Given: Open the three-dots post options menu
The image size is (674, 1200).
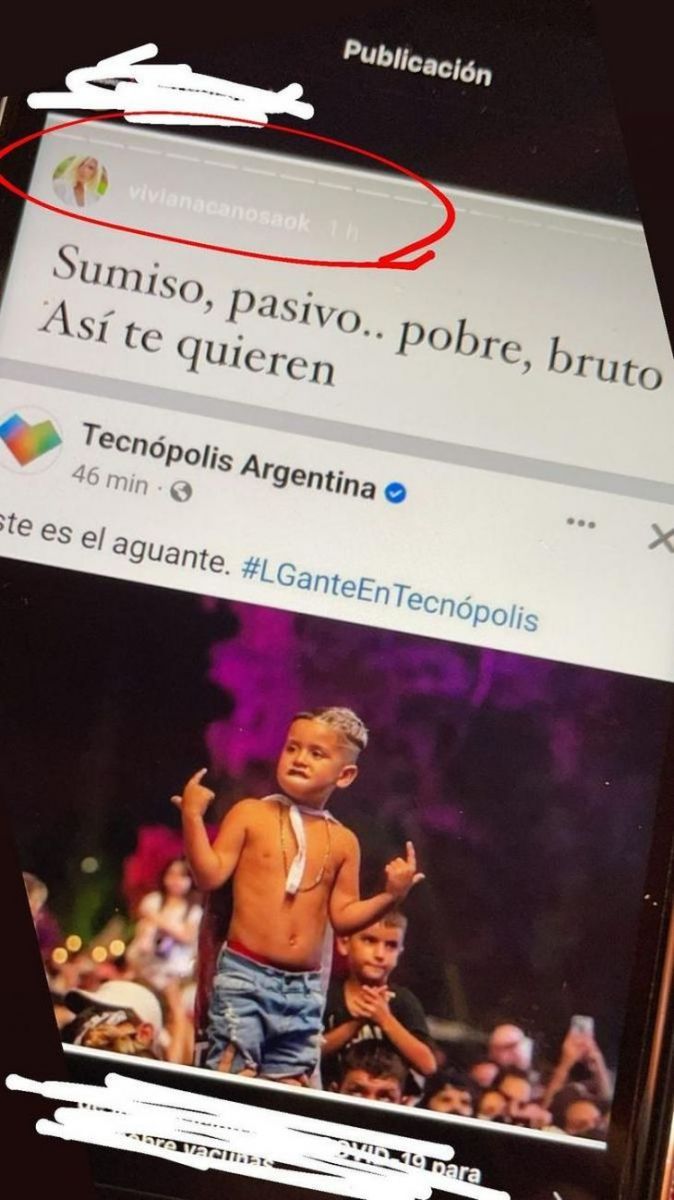Looking at the screenshot, I should click(580, 523).
